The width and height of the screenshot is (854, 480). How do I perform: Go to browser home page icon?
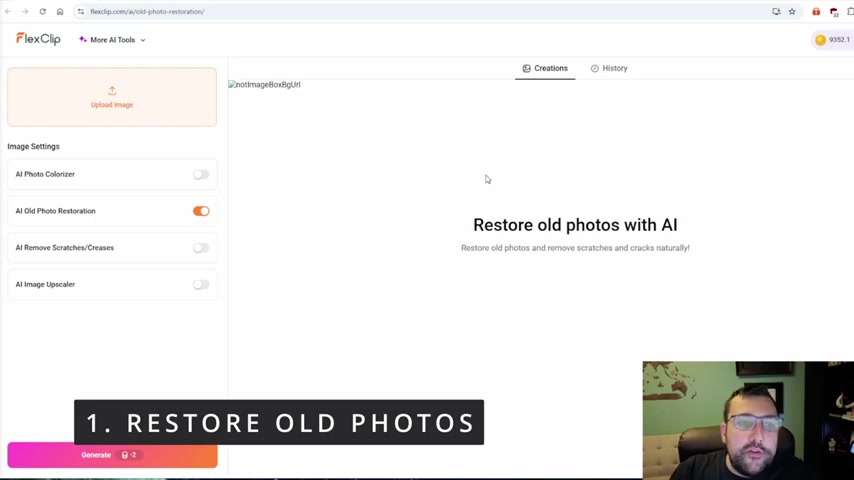tap(60, 12)
